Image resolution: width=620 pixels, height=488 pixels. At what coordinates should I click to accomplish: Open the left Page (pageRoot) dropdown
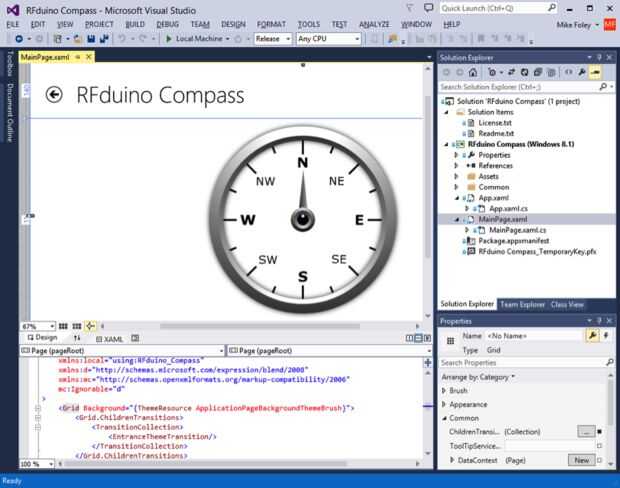[x=122, y=350]
